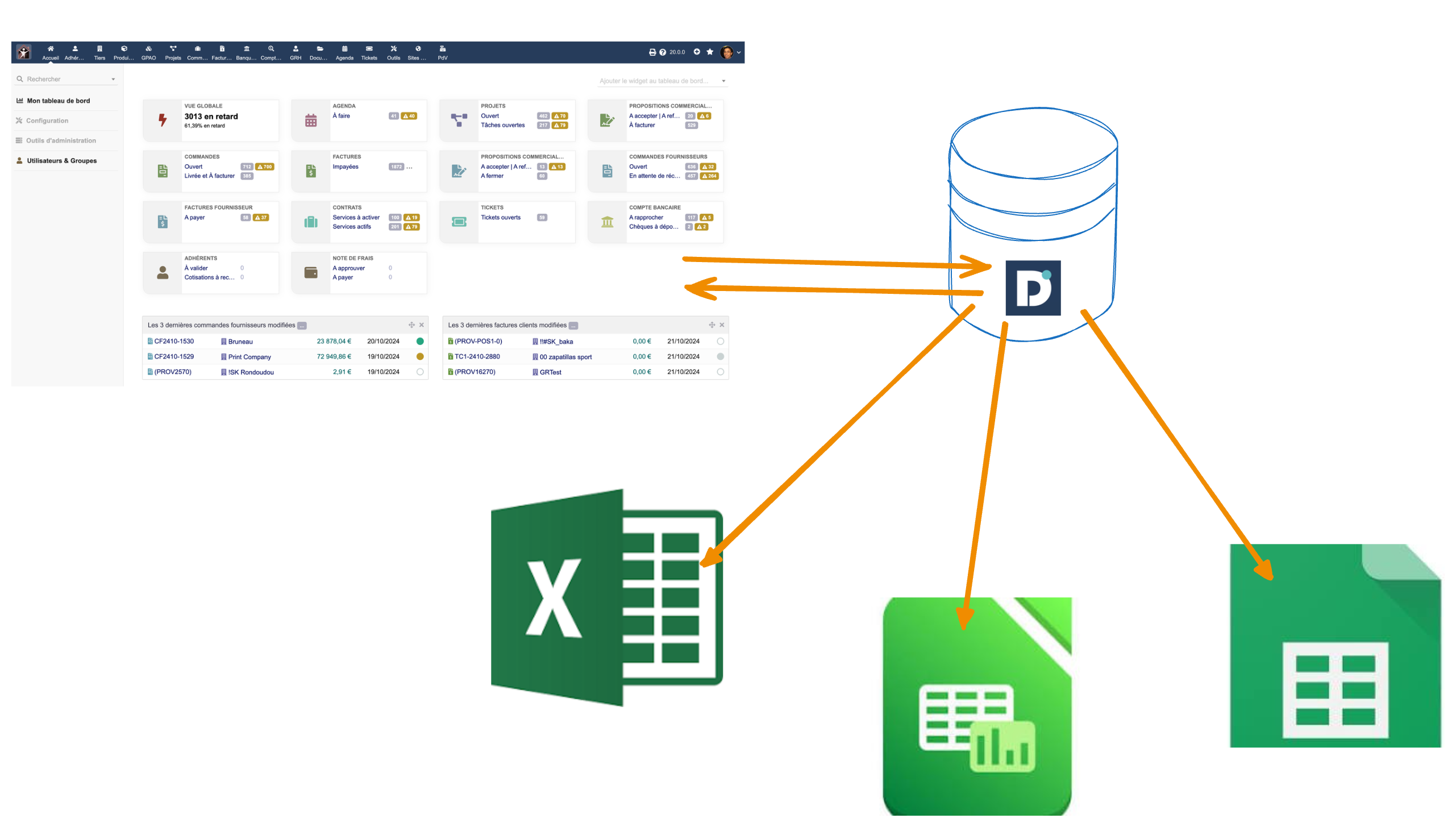This screenshot has width=1456, height=827.
Task: Toggle status circle for CF2410-1530 order
Action: [x=420, y=341]
